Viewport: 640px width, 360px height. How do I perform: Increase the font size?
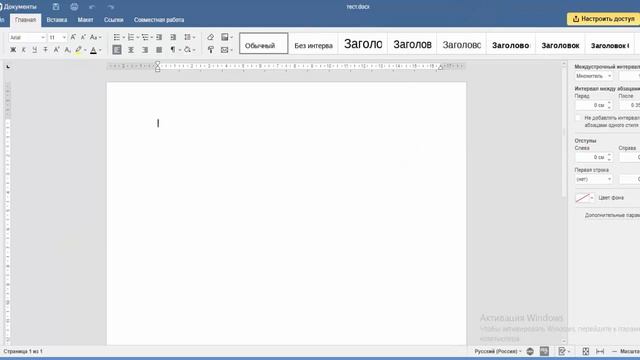73,37
